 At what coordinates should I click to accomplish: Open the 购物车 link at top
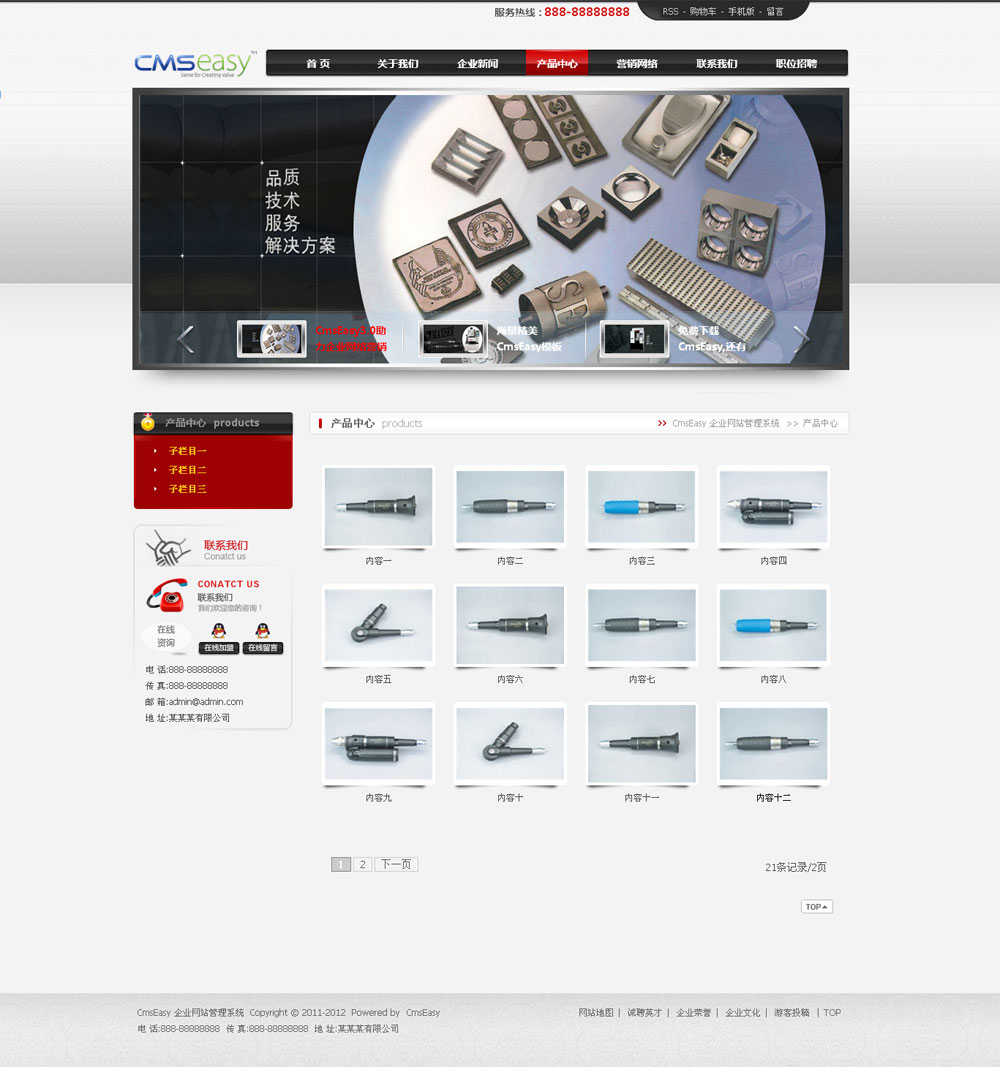702,12
